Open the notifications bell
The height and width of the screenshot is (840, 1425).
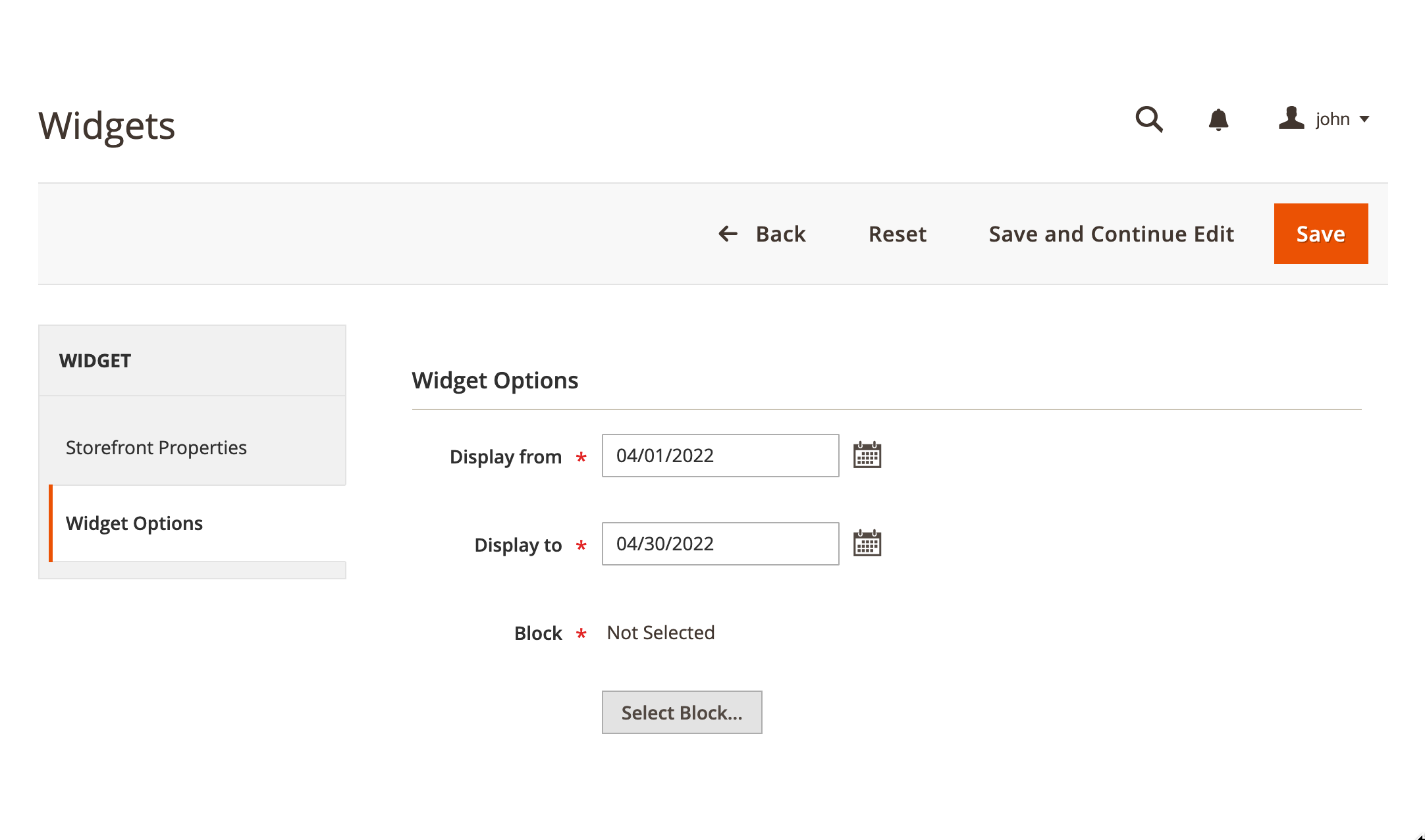click(1218, 119)
